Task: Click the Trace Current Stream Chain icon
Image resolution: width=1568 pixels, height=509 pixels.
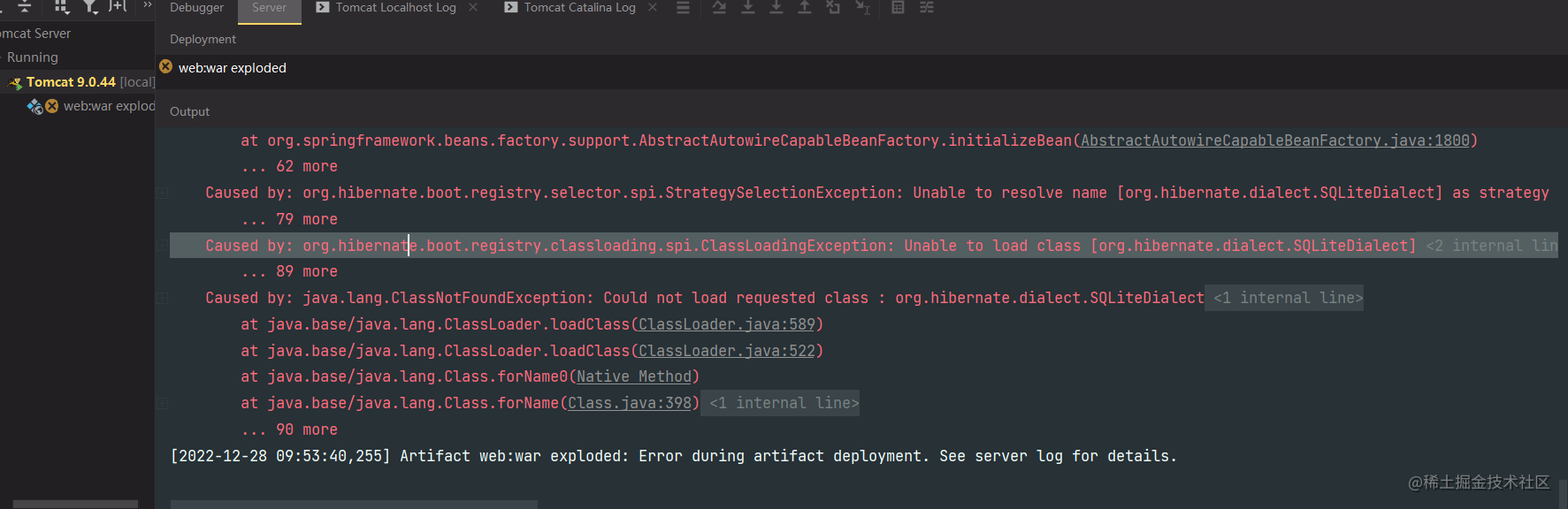Action: (x=926, y=7)
